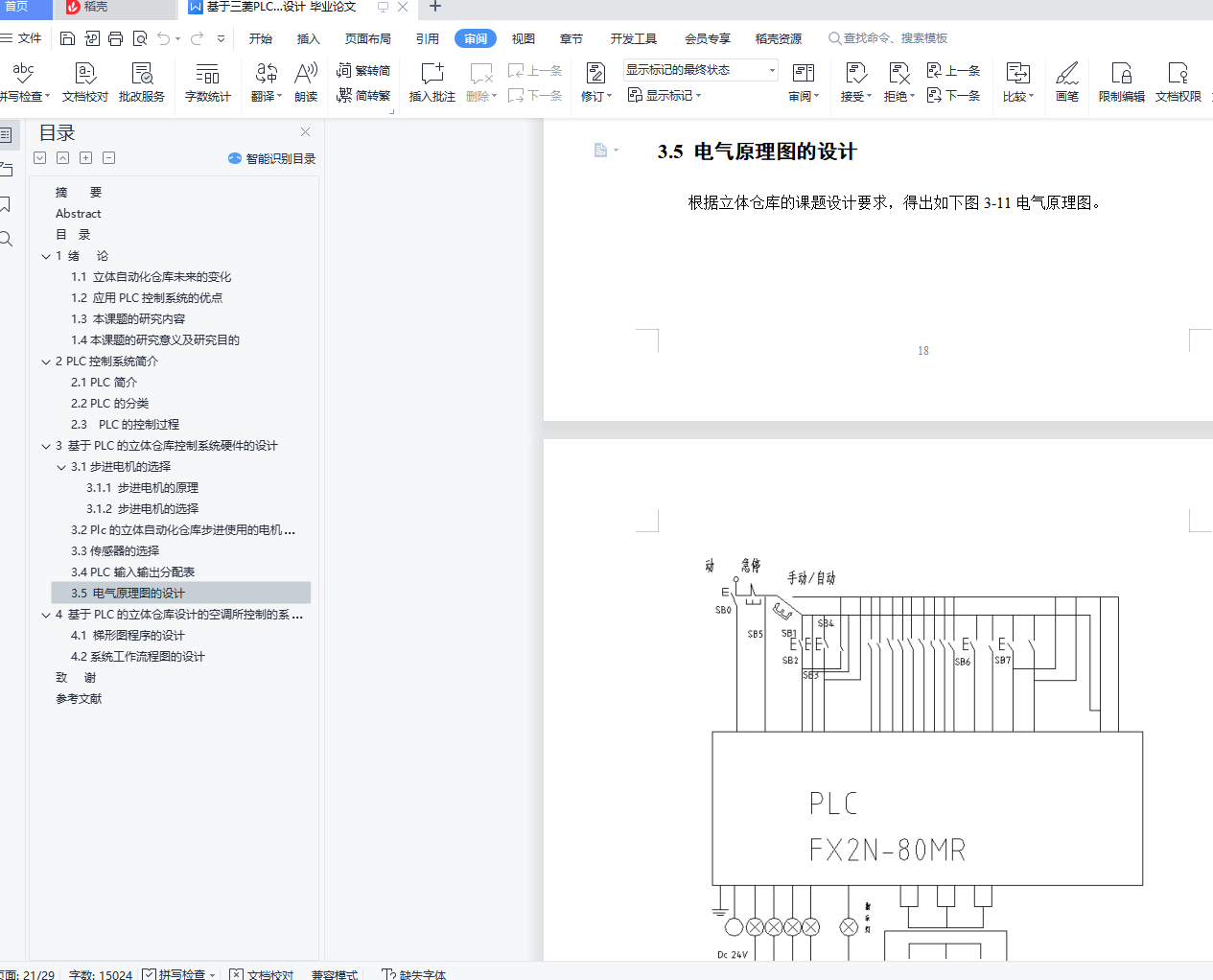Screen dimensions: 1213x980
Task: Collapse the '1 绪 论' outline section
Action: point(46,256)
